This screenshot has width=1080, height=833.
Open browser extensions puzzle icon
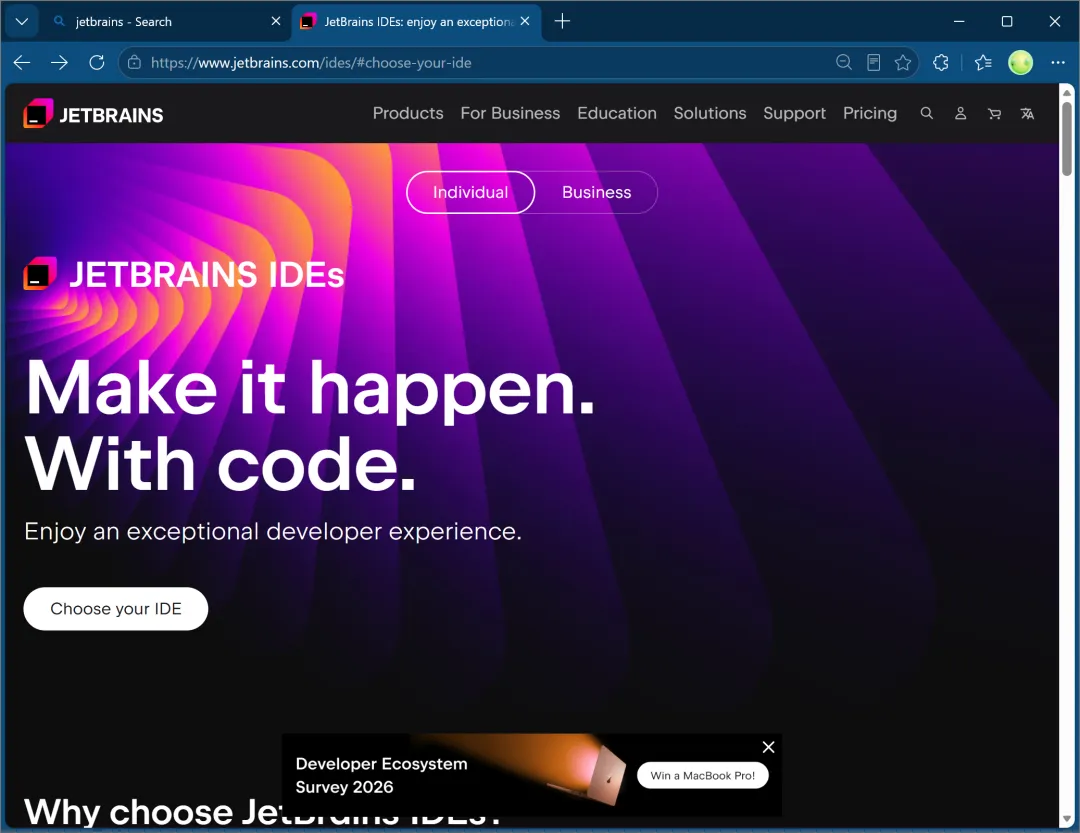[x=940, y=63]
